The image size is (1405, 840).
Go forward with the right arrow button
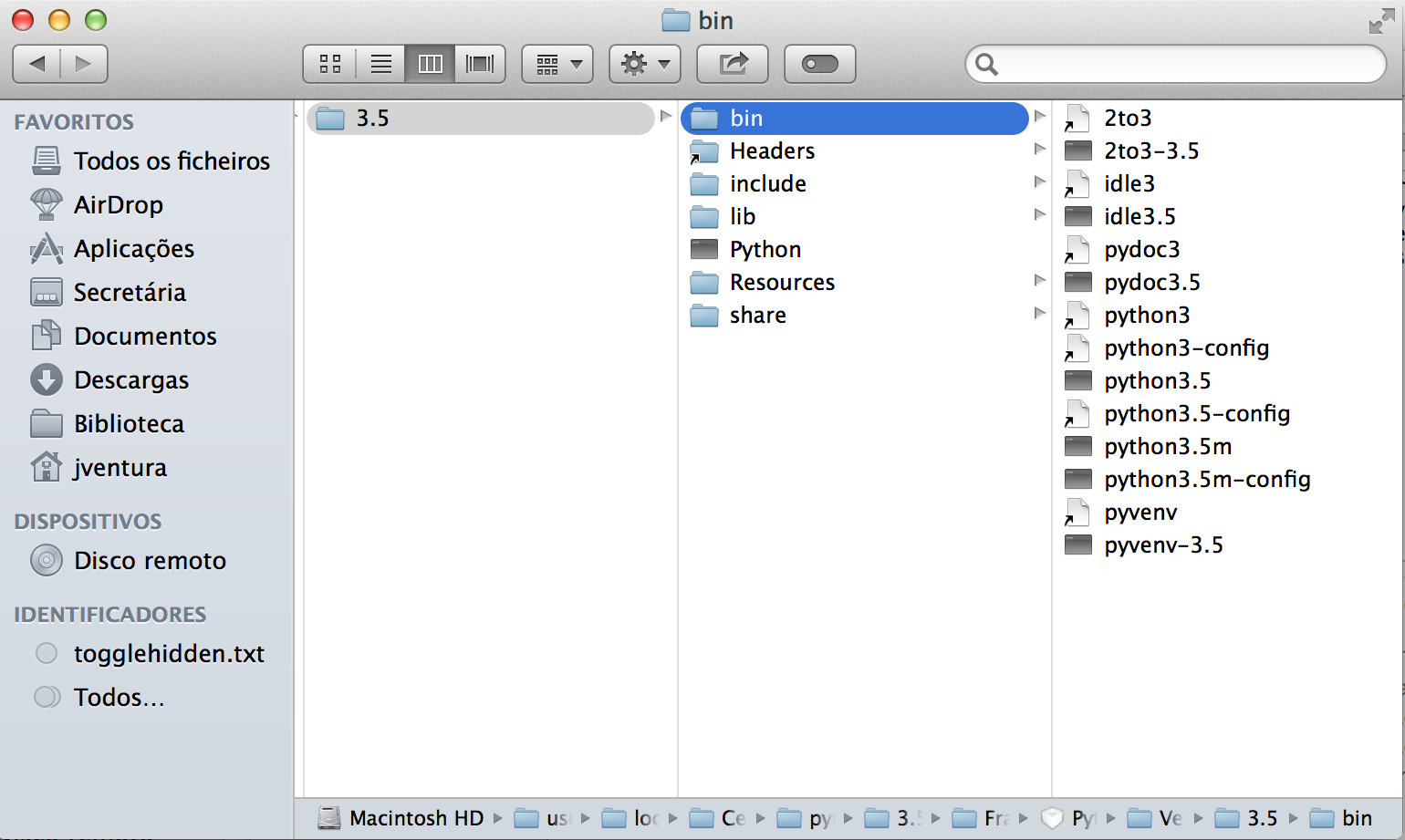[84, 64]
